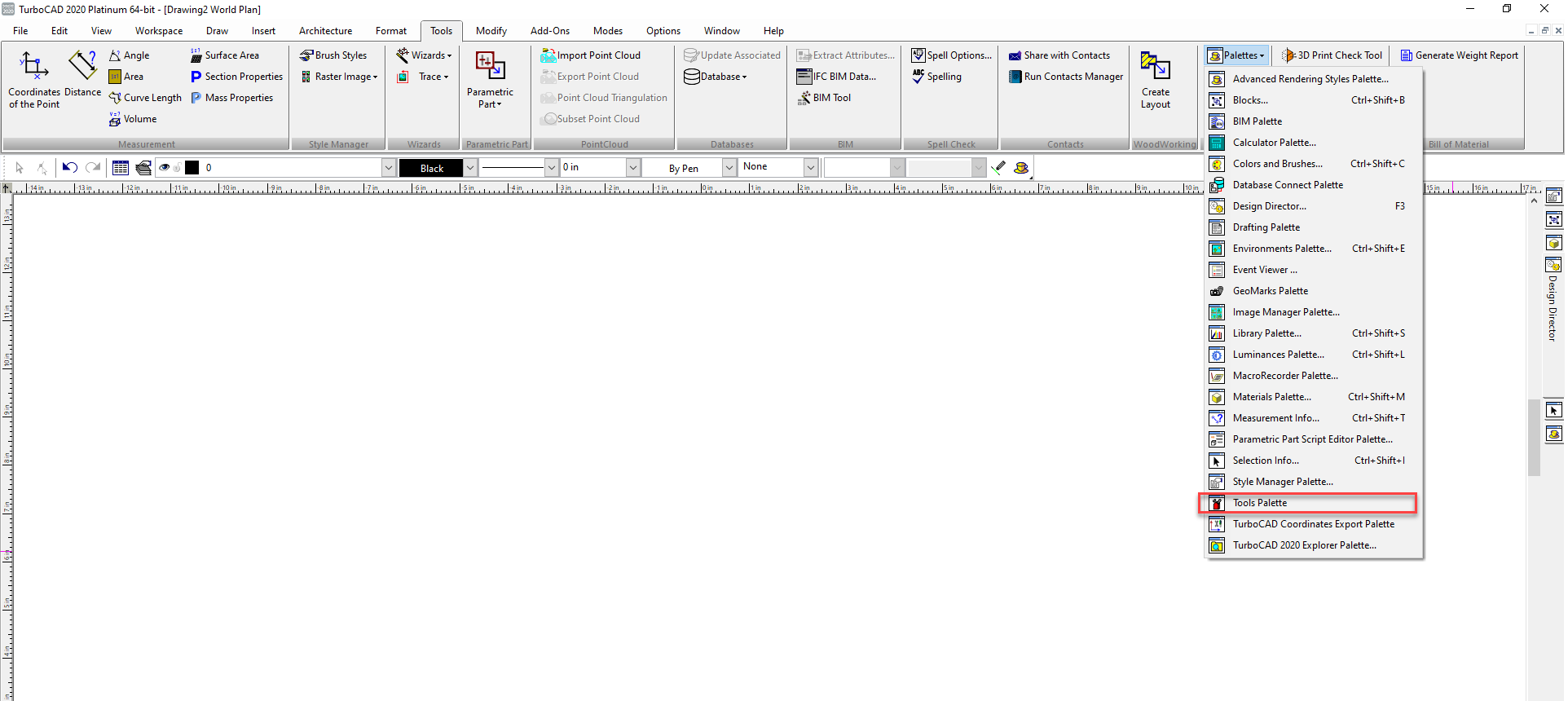Open IFC BIM Data
The height and width of the screenshot is (701, 1568).
pos(837,77)
